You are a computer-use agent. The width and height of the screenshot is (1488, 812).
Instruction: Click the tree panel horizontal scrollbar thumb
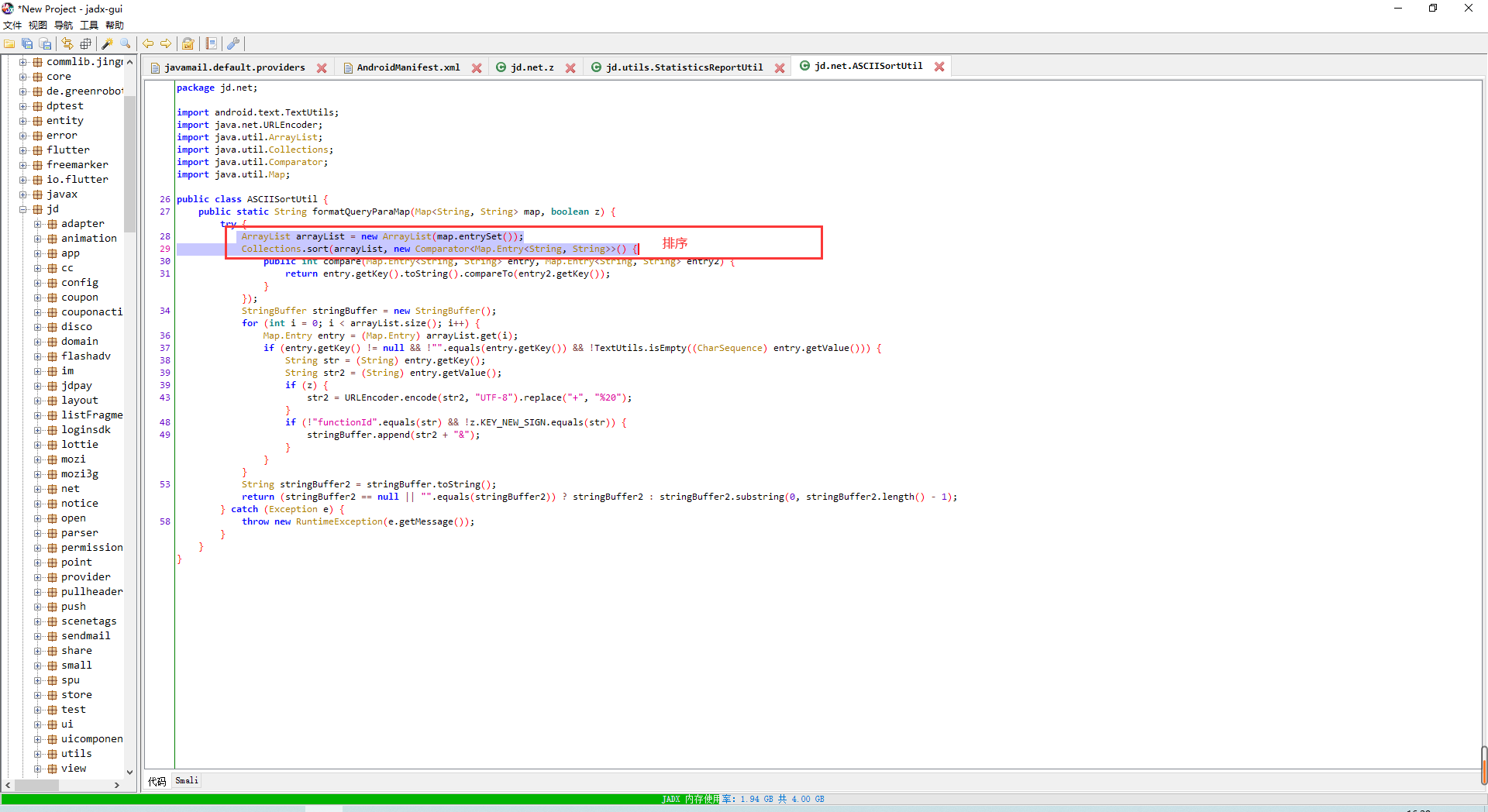pyautogui.click(x=36, y=785)
